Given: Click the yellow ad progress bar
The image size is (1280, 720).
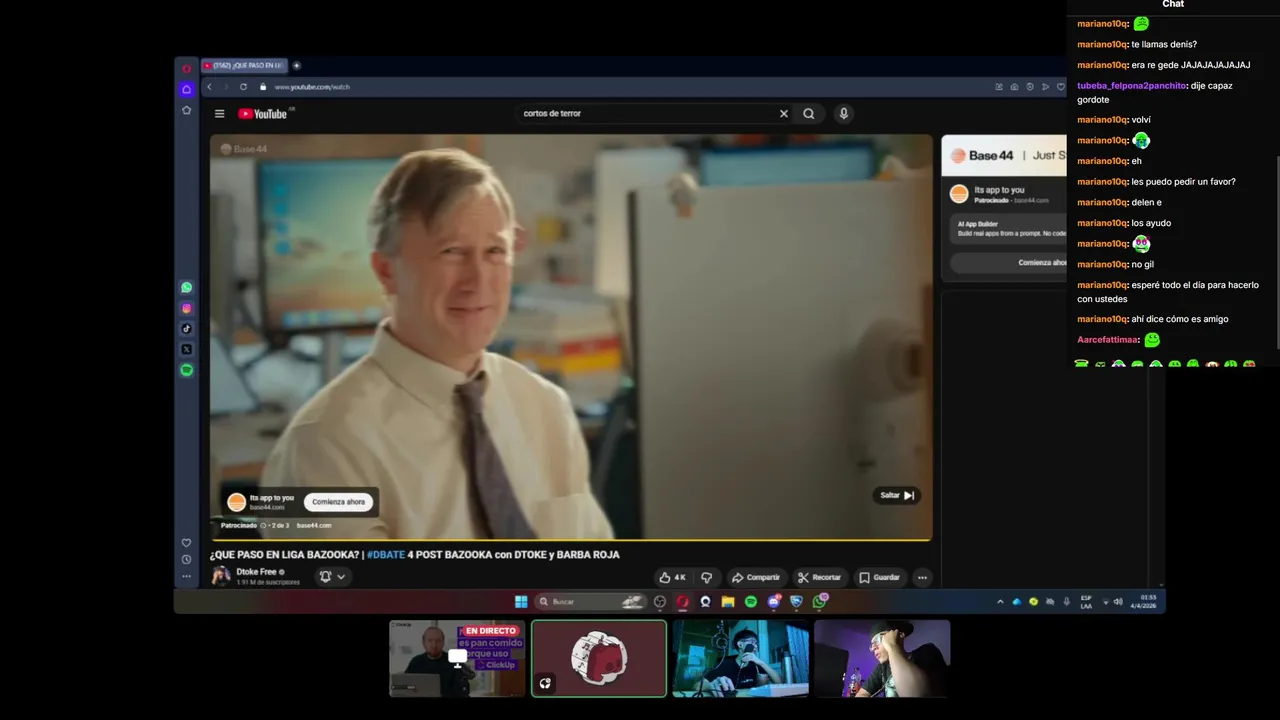Looking at the screenshot, I should point(570,540).
